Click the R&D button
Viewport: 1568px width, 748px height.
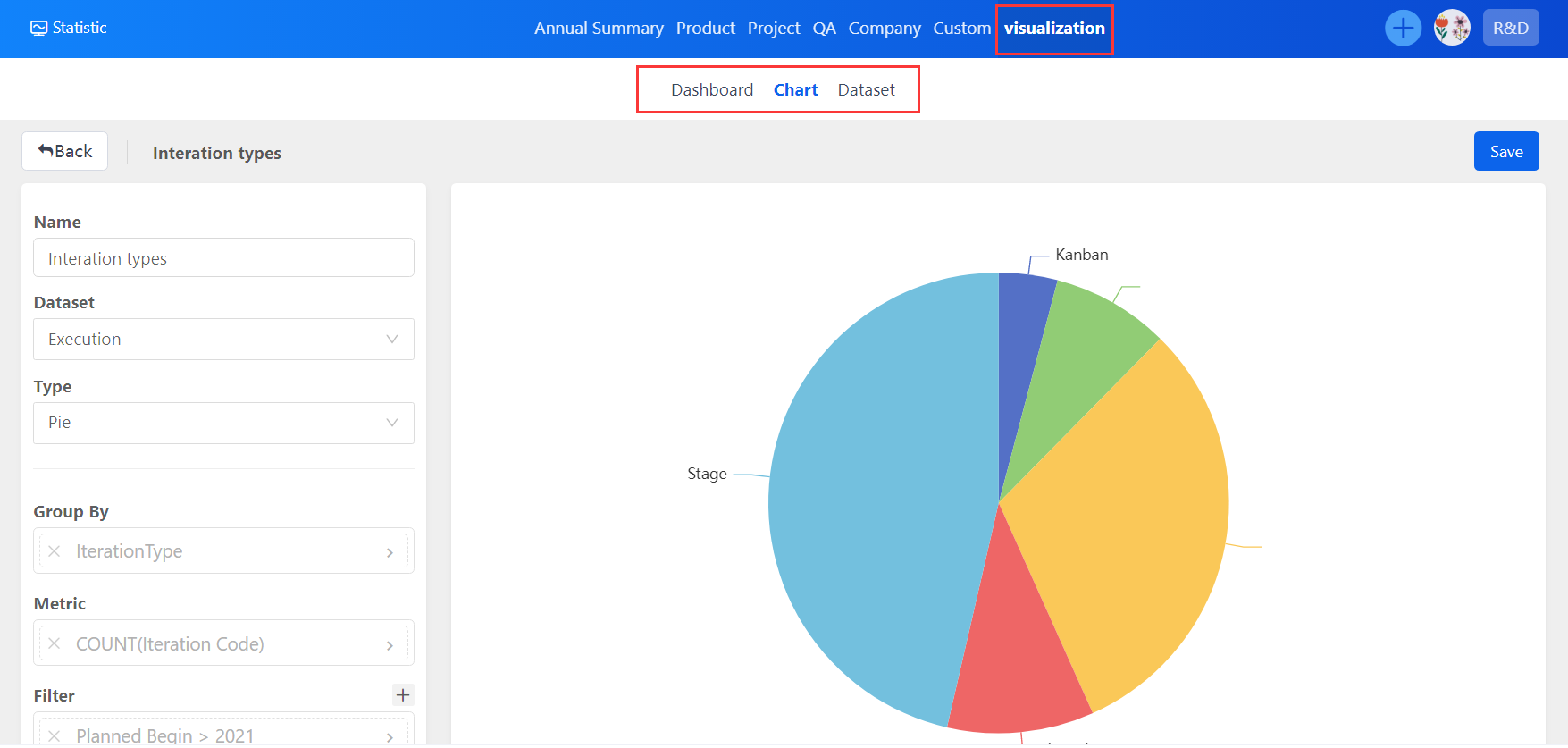tap(1510, 28)
